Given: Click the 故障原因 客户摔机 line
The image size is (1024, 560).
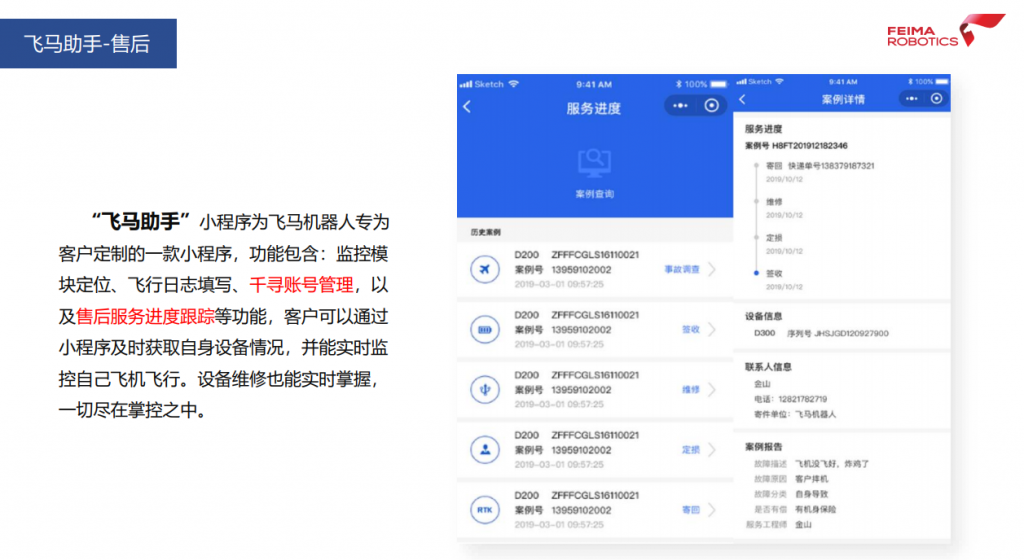Looking at the screenshot, I should coord(791,478).
